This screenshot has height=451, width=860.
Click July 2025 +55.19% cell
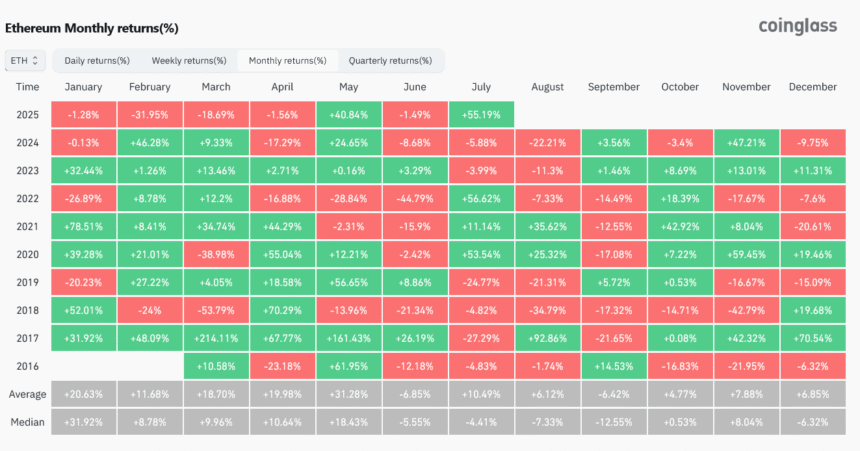pos(483,113)
